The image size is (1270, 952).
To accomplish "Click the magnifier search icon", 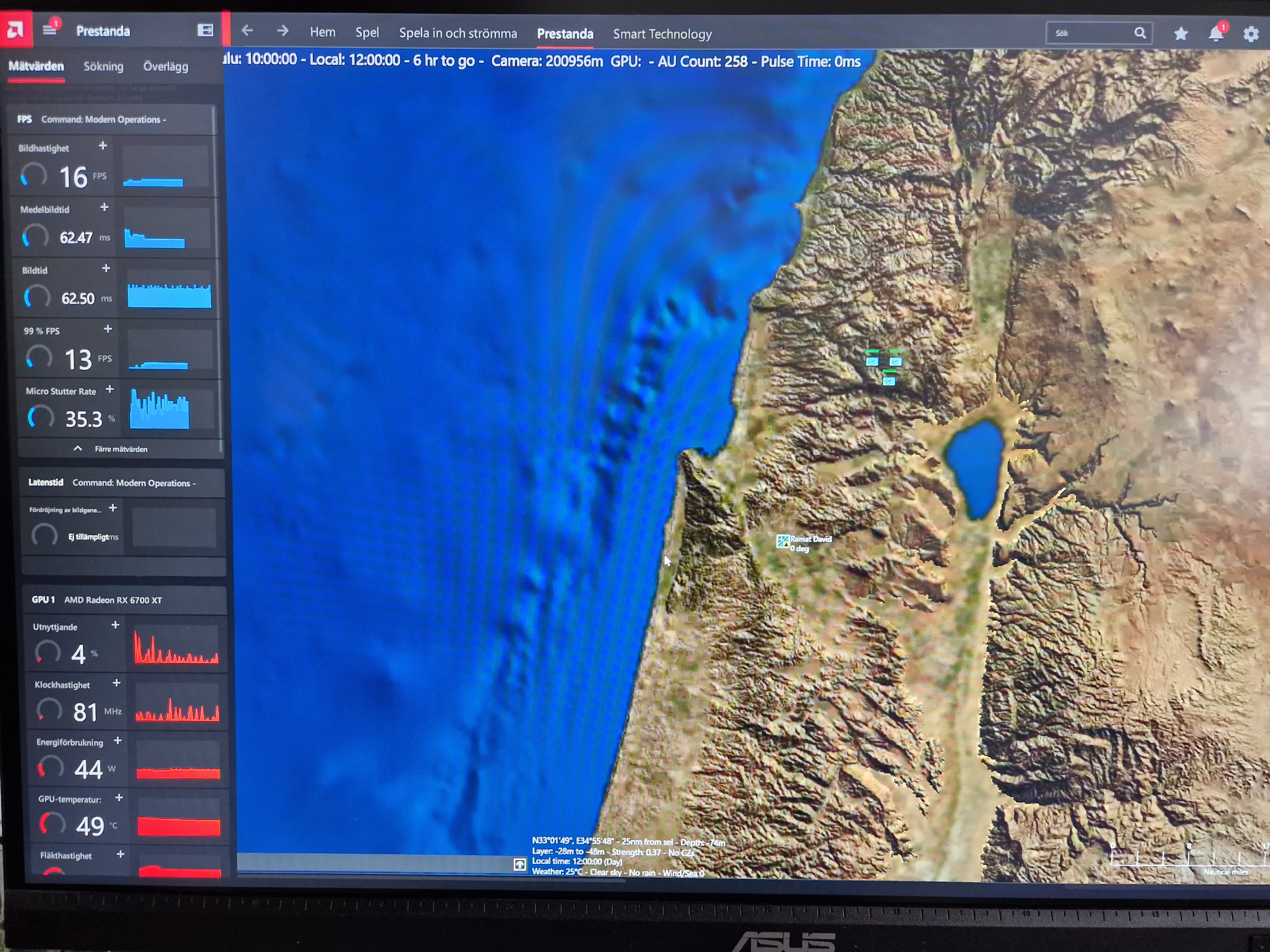I will (x=1140, y=33).
